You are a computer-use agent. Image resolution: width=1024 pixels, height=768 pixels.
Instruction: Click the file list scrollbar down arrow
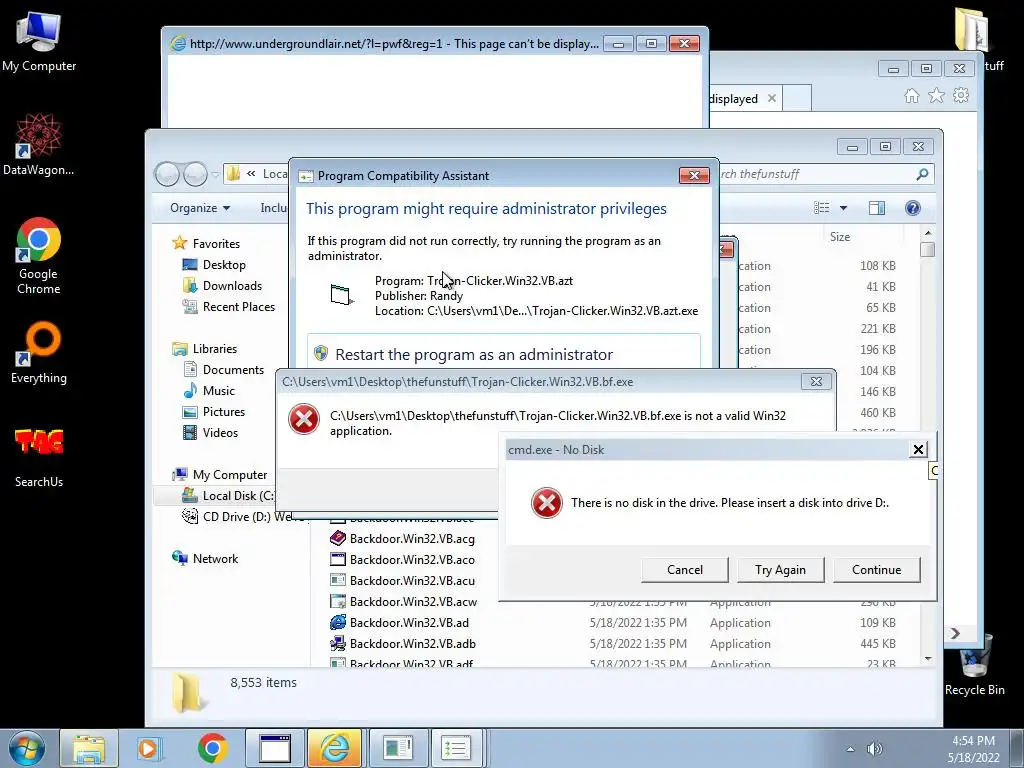[x=927, y=659]
